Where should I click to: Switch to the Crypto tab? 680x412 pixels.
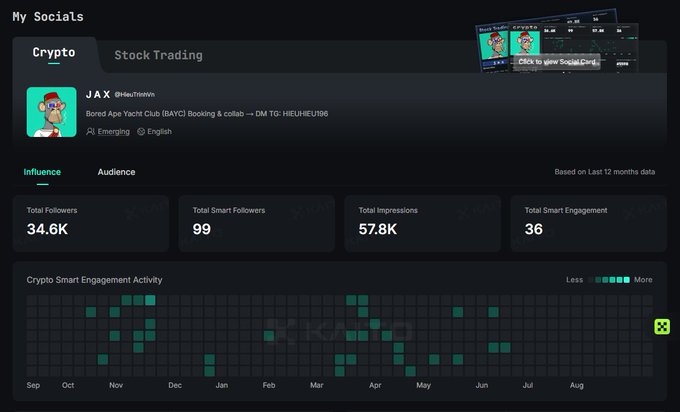(x=54, y=52)
